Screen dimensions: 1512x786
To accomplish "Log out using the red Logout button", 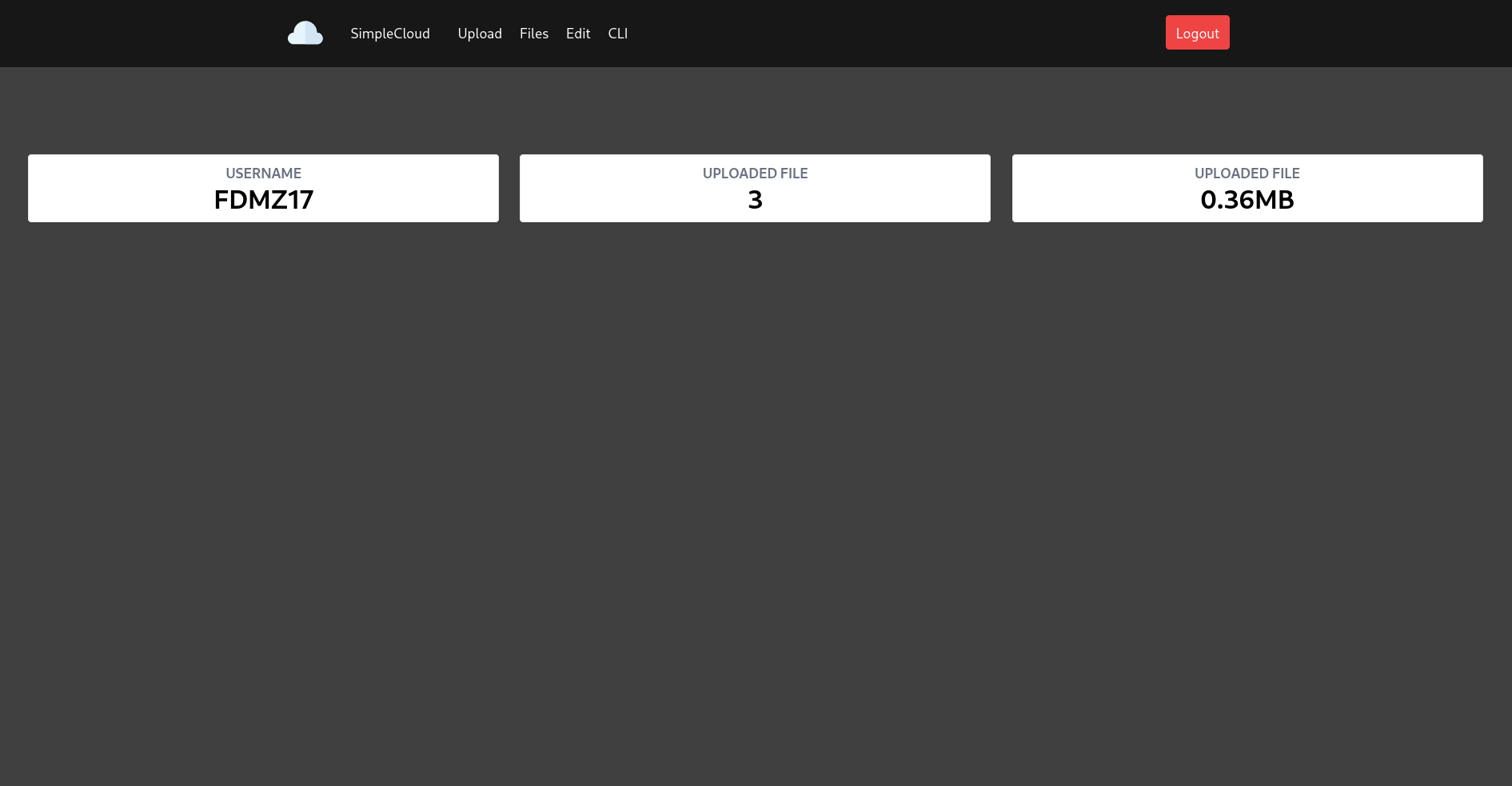I will click(x=1197, y=33).
